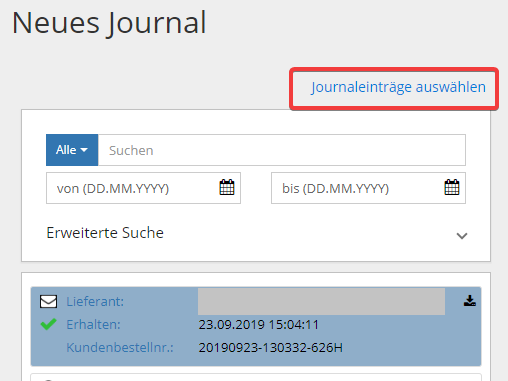This screenshot has height=381, width=508.
Task: Click the Neues Journal page heading
Action: coord(109,23)
